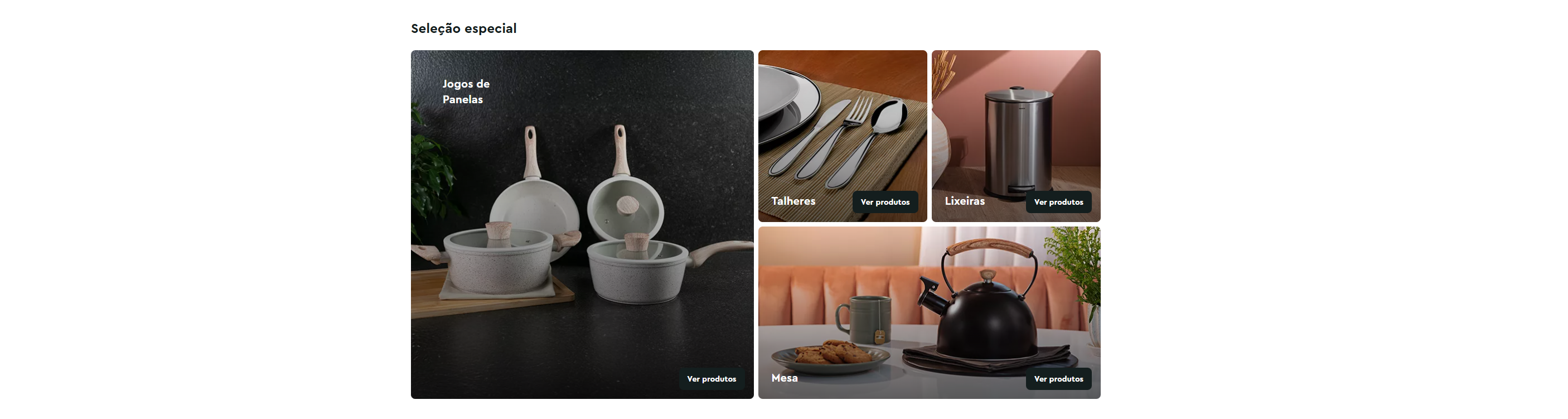
Task: Click Ver produtos on Mesa card
Action: [1058, 379]
